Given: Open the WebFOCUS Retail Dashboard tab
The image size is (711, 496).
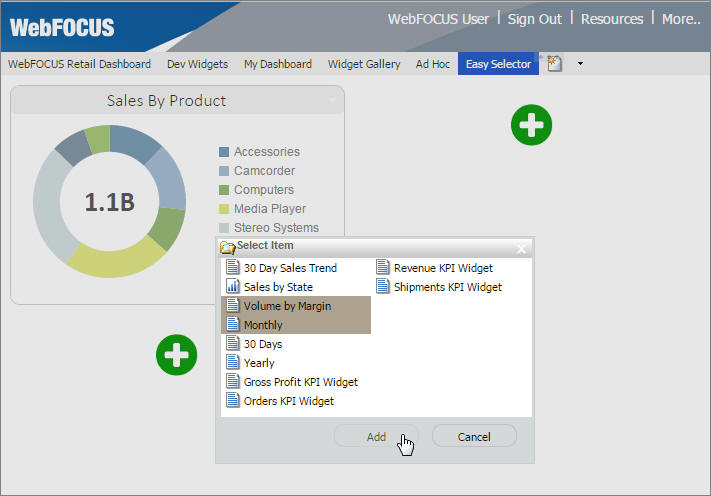Looking at the screenshot, I should (79, 64).
